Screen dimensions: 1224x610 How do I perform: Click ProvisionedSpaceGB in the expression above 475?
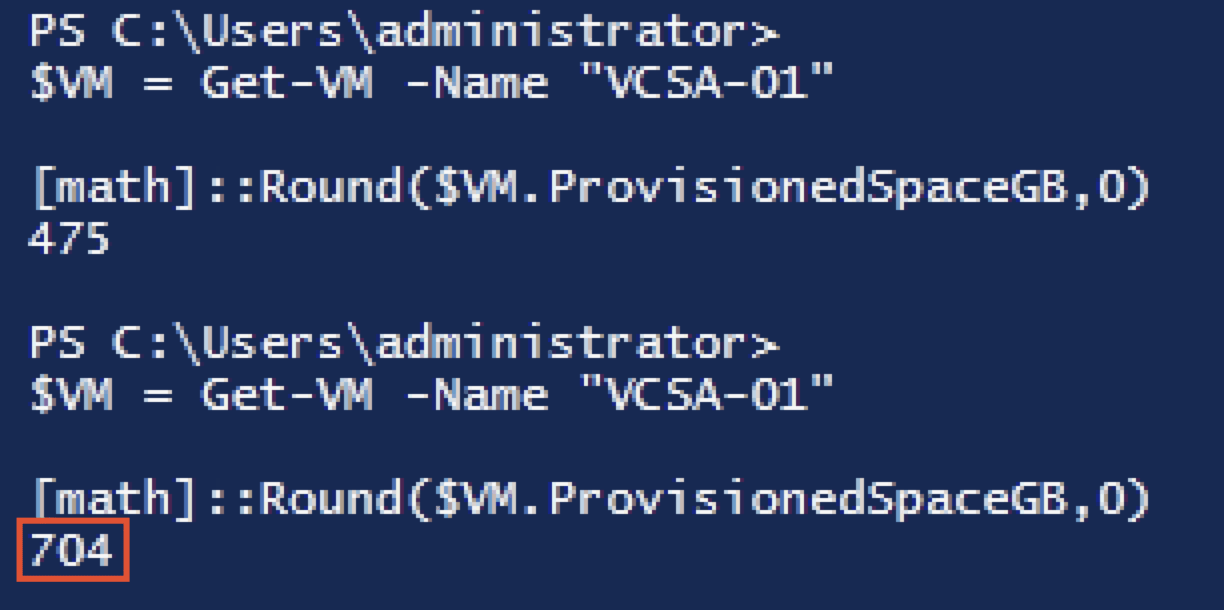[x=807, y=190]
